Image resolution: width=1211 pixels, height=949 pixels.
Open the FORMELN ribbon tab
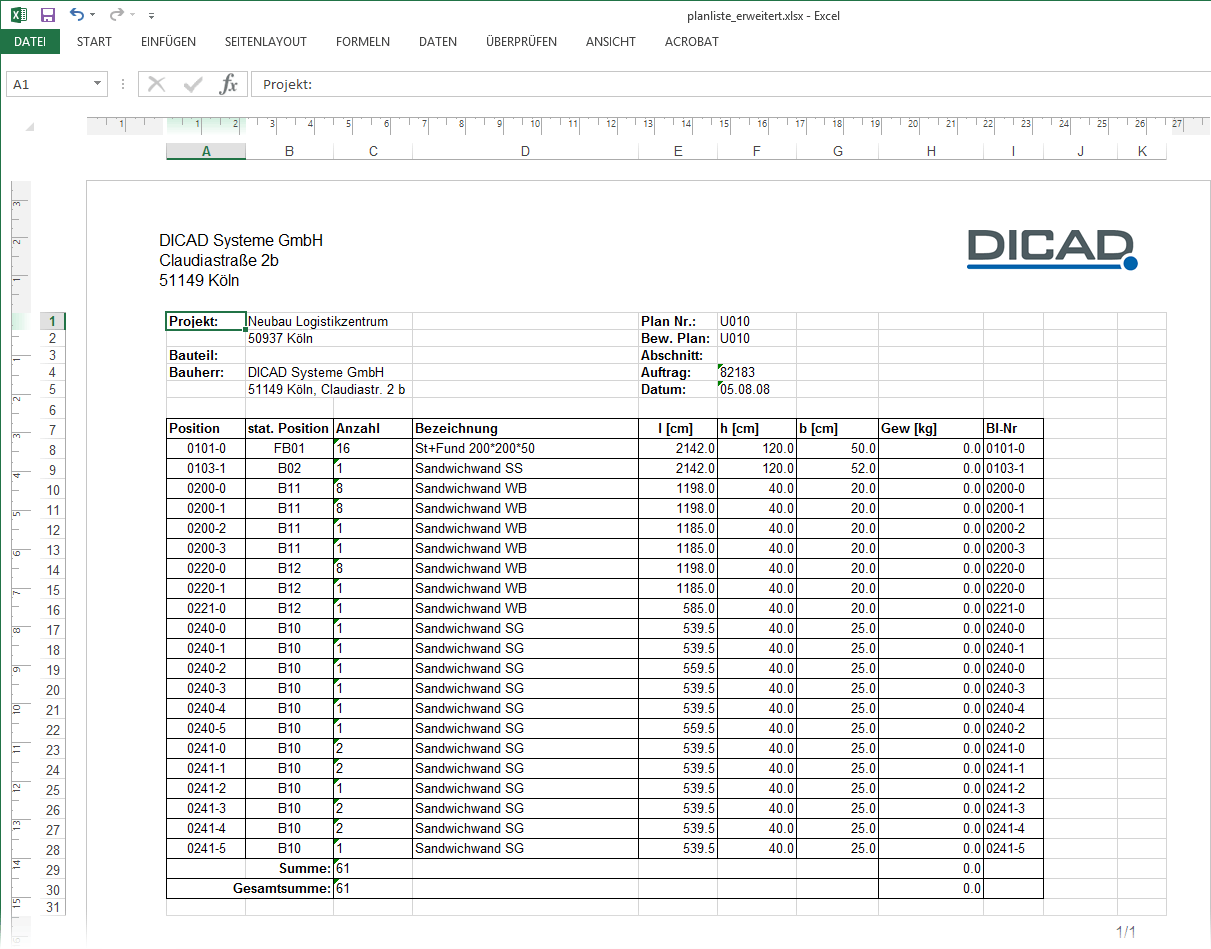click(363, 42)
